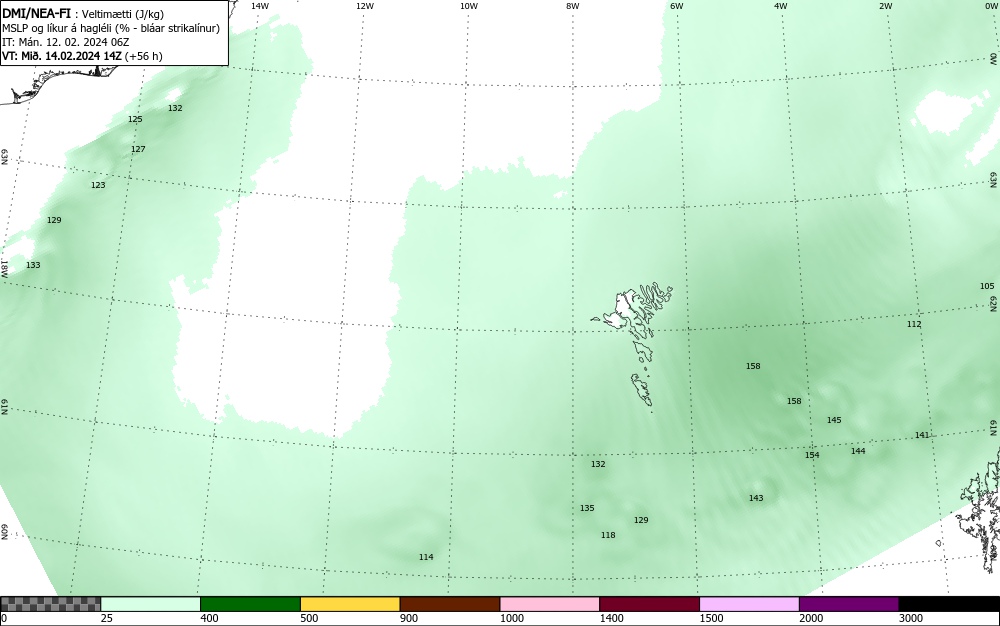Click the 18W label on the map edge
This screenshot has width=1000, height=626.
point(4,268)
